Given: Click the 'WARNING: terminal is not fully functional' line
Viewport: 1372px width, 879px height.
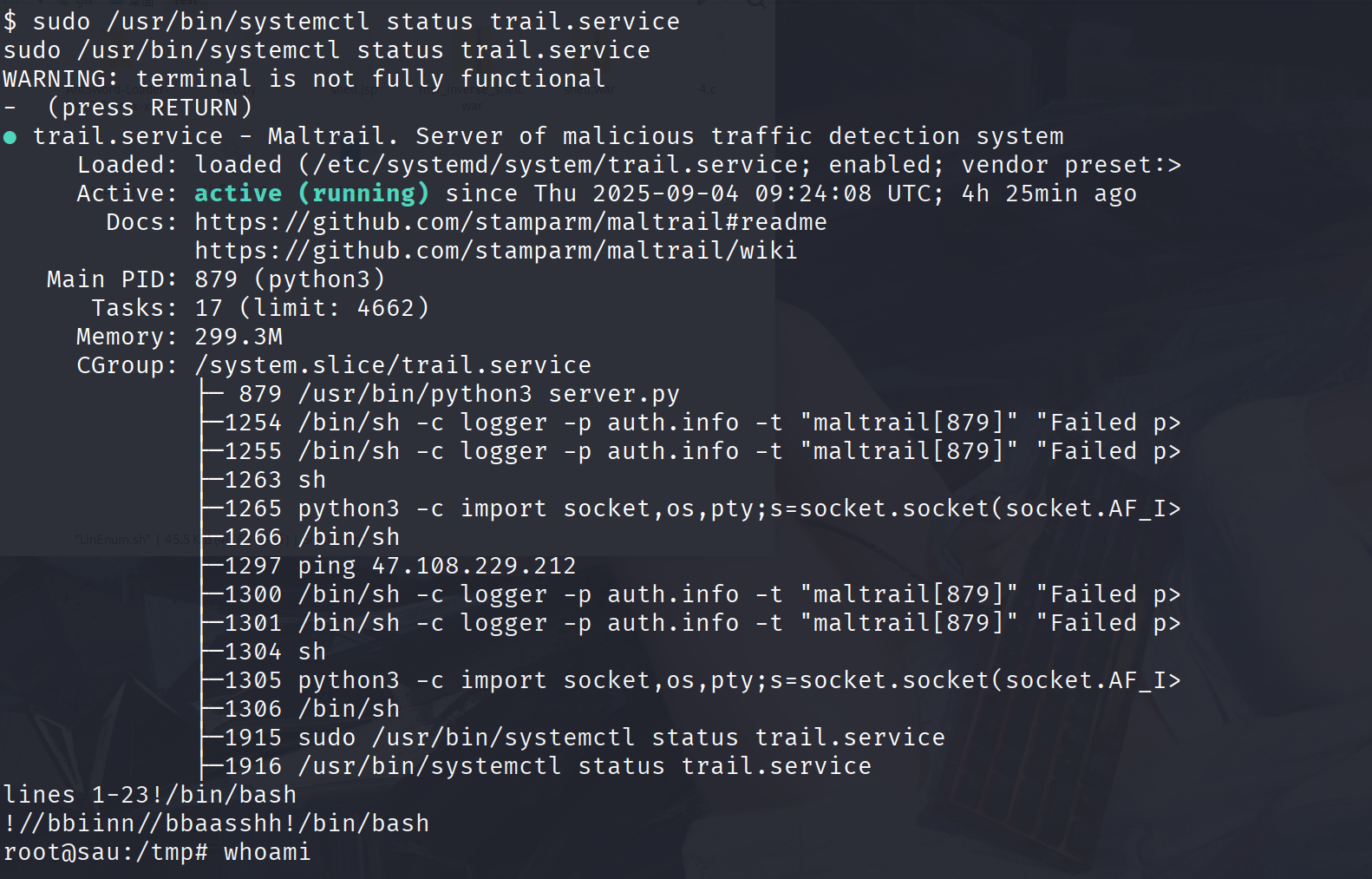Looking at the screenshot, I should (304, 79).
